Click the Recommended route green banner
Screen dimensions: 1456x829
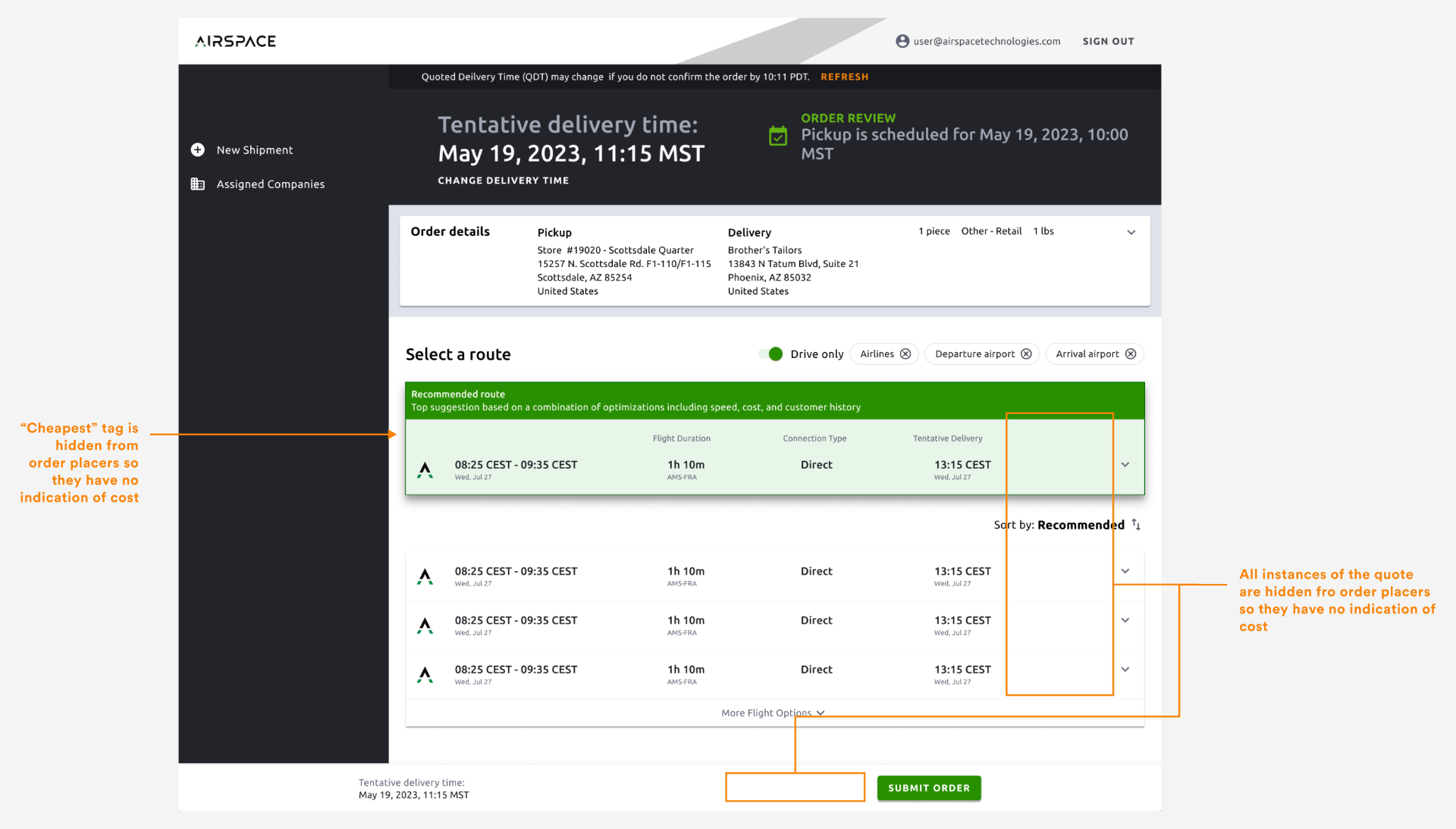pos(775,400)
